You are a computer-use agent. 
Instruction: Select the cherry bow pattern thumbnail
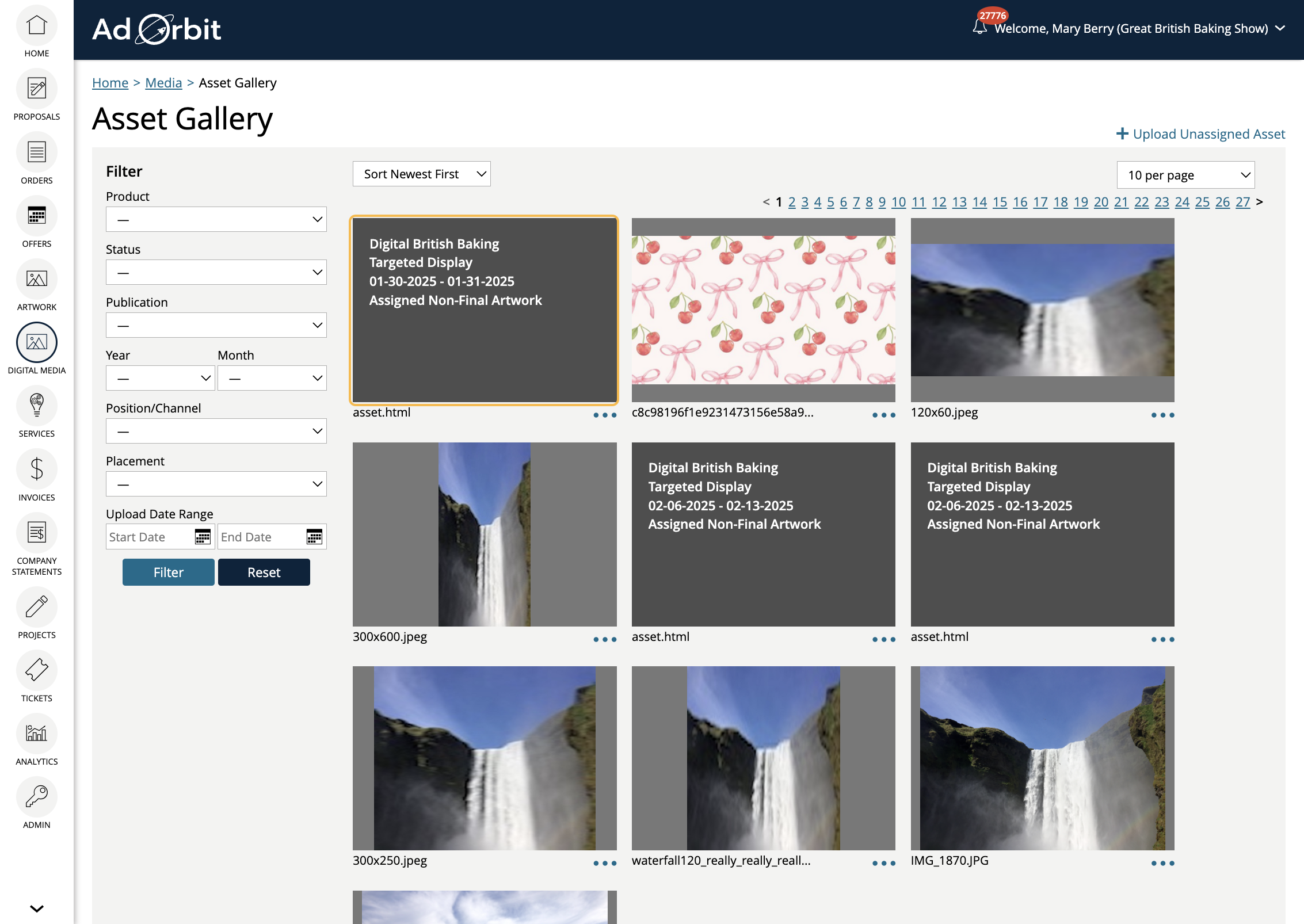(x=763, y=310)
